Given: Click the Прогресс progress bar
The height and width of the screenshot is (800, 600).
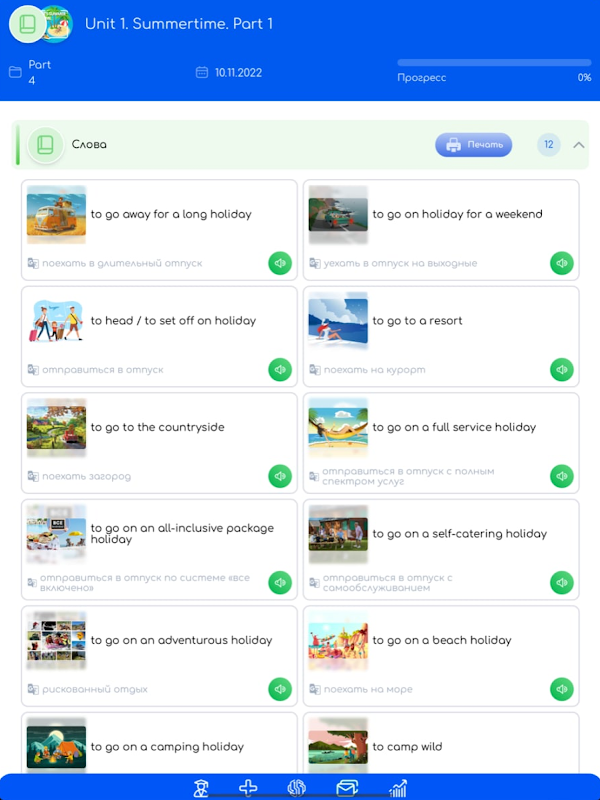Looking at the screenshot, I should coord(494,63).
